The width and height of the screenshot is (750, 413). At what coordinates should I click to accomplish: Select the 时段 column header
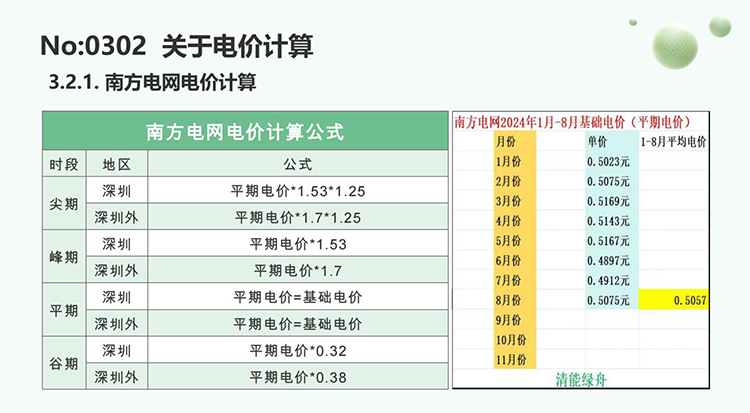click(62, 164)
